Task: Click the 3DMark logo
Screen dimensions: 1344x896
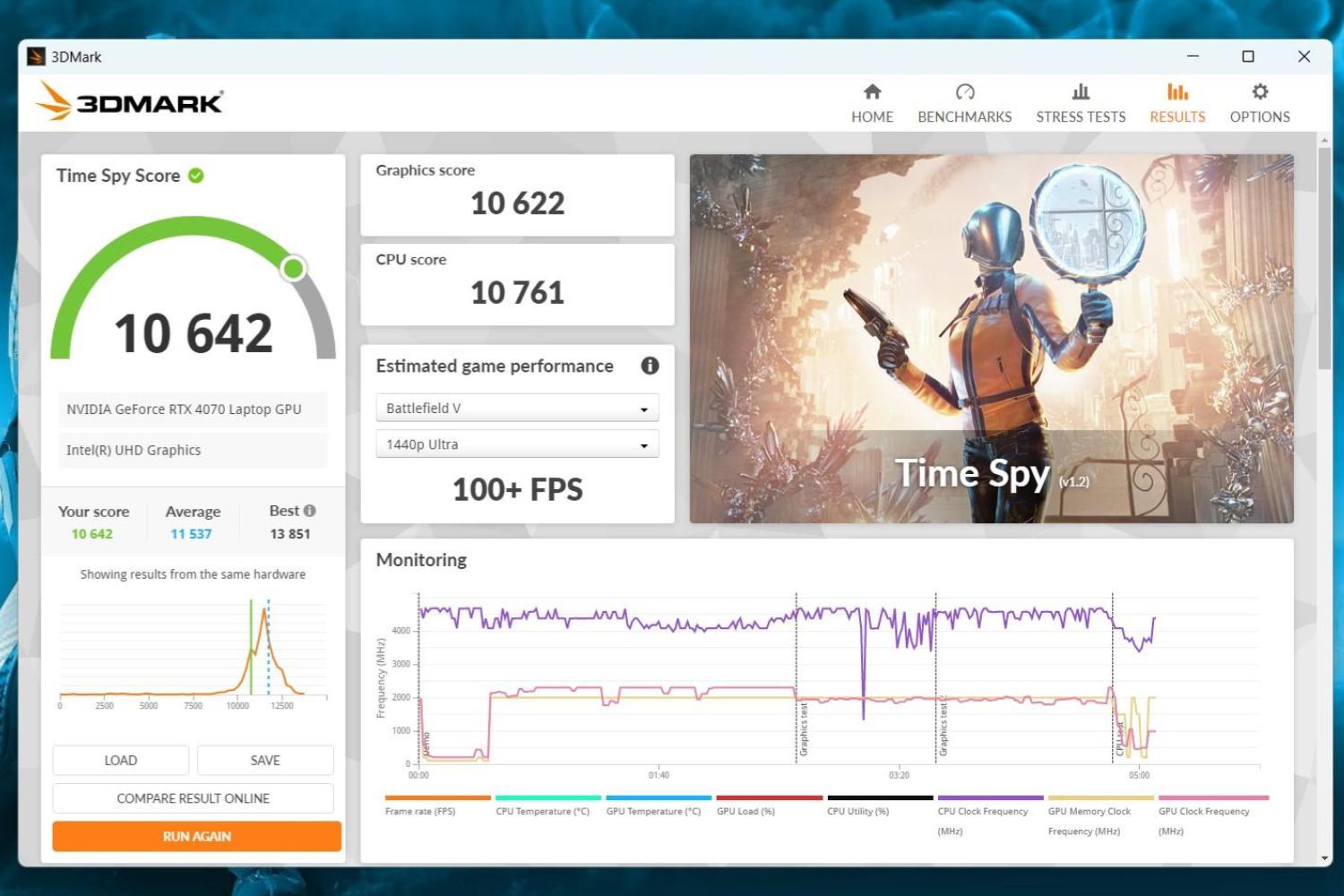Action: click(130, 101)
